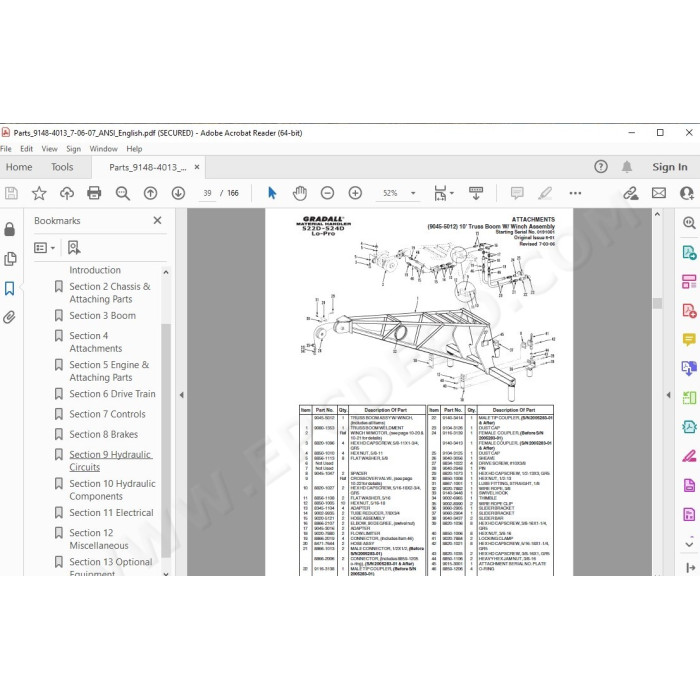Collapse the right tools pane
The height and width of the screenshot is (700, 700).
[690, 568]
